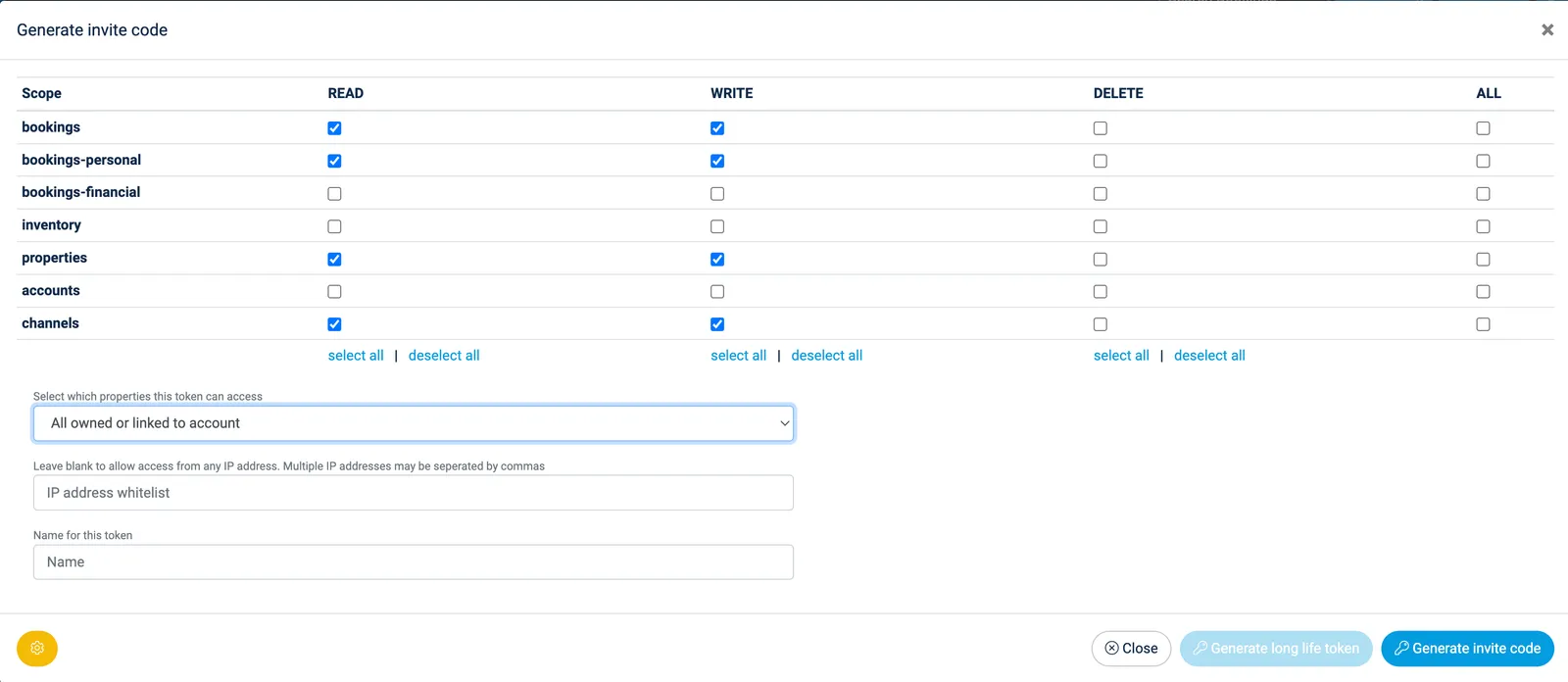Enable READ for inventory scope
Image resolution: width=1568 pixels, height=682 pixels.
[x=334, y=226]
